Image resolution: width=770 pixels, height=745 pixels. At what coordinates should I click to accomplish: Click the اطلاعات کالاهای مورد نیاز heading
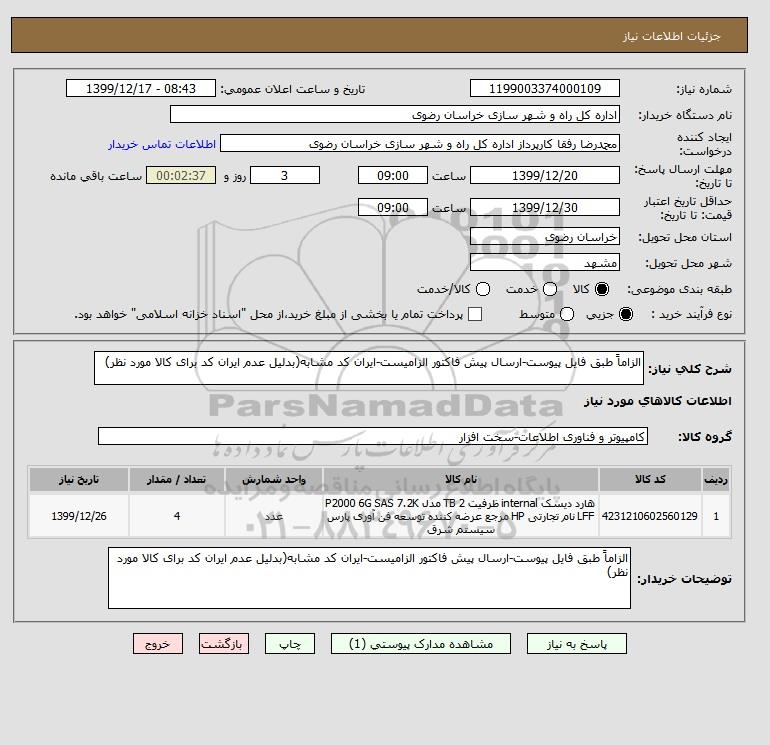(658, 401)
